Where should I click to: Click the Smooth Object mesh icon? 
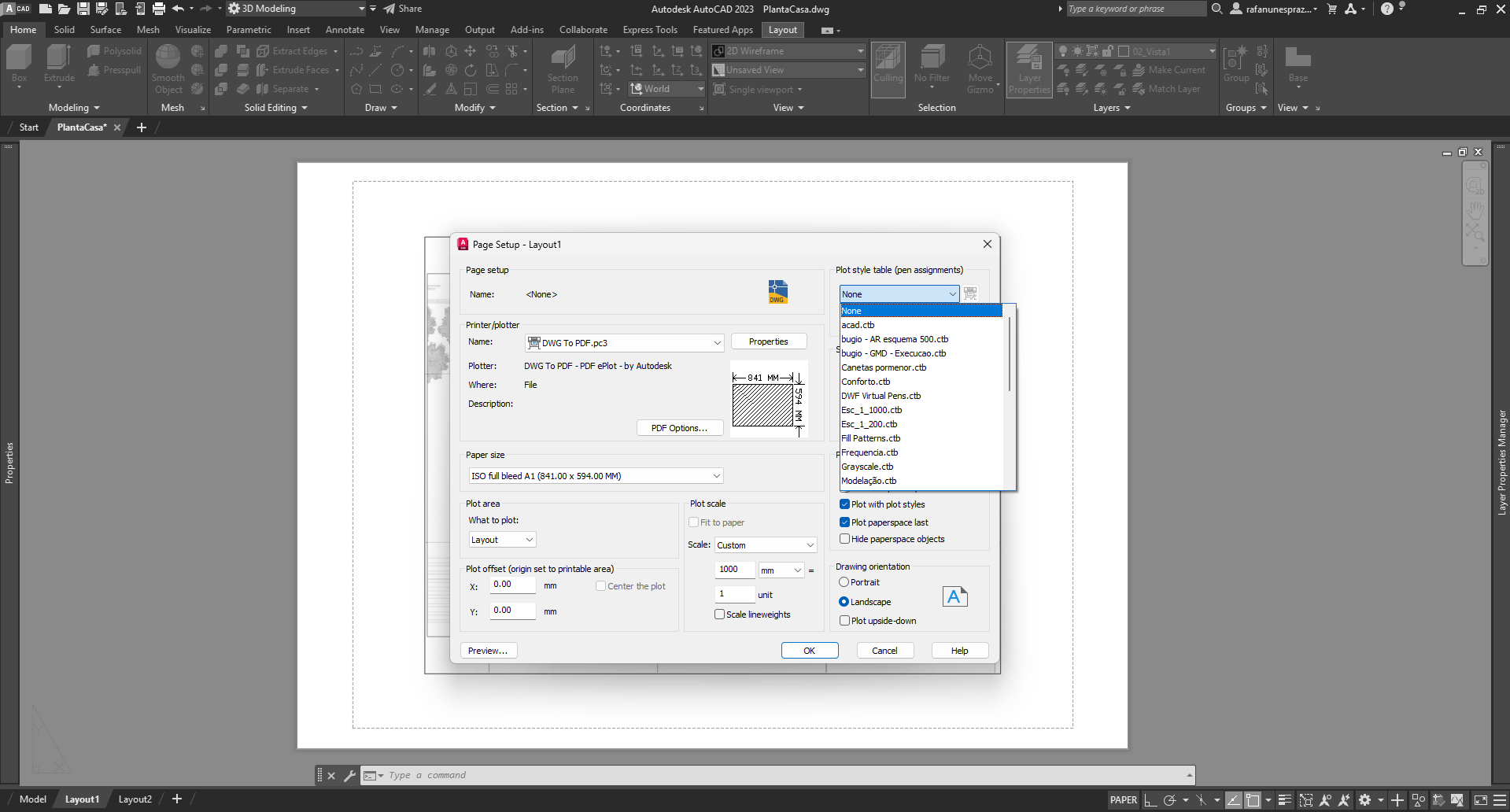[x=168, y=59]
